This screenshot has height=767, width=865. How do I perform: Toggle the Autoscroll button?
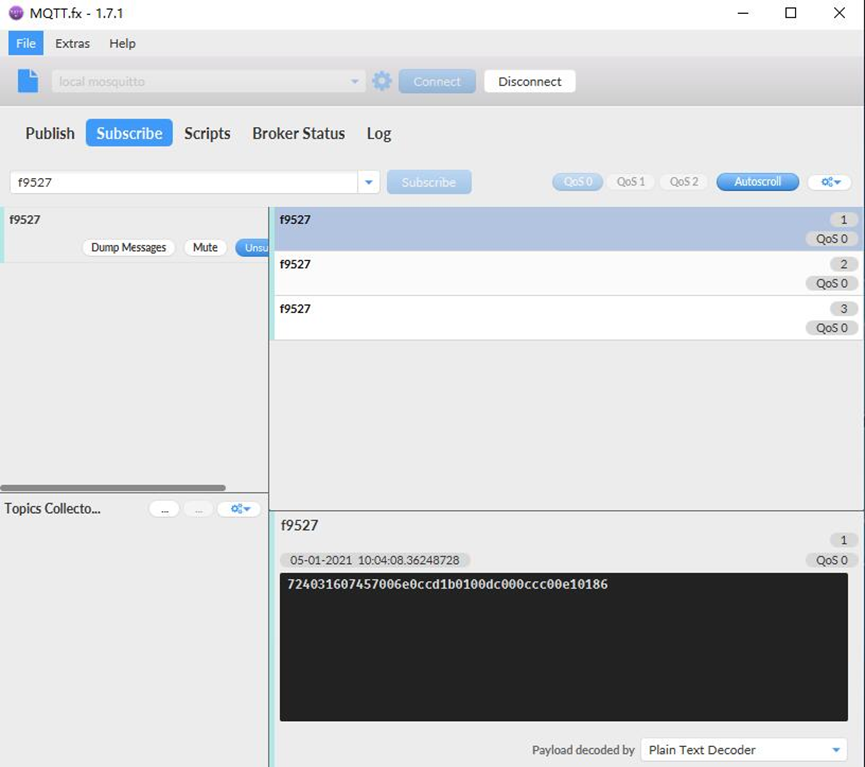click(757, 182)
